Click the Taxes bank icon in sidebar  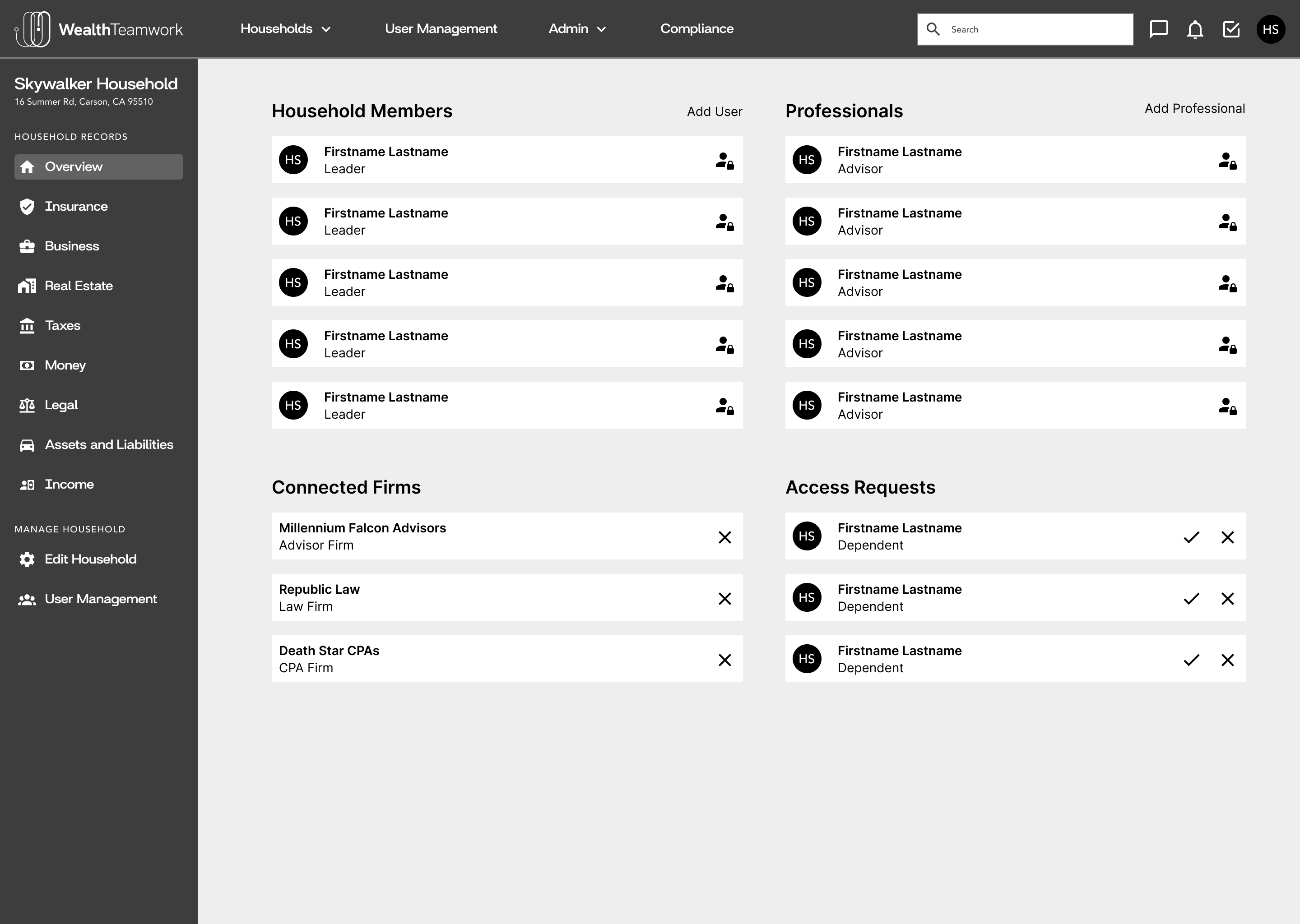tap(27, 325)
